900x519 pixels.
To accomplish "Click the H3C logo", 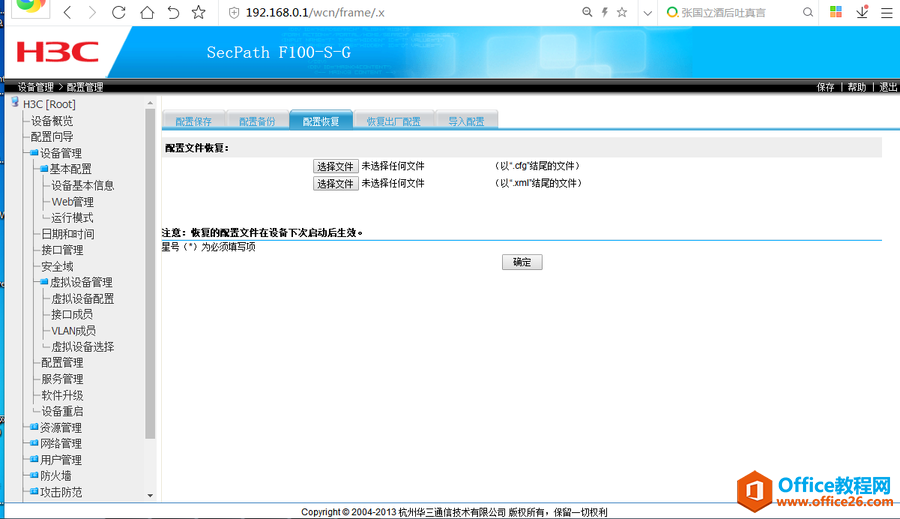I will pyautogui.click(x=57, y=52).
